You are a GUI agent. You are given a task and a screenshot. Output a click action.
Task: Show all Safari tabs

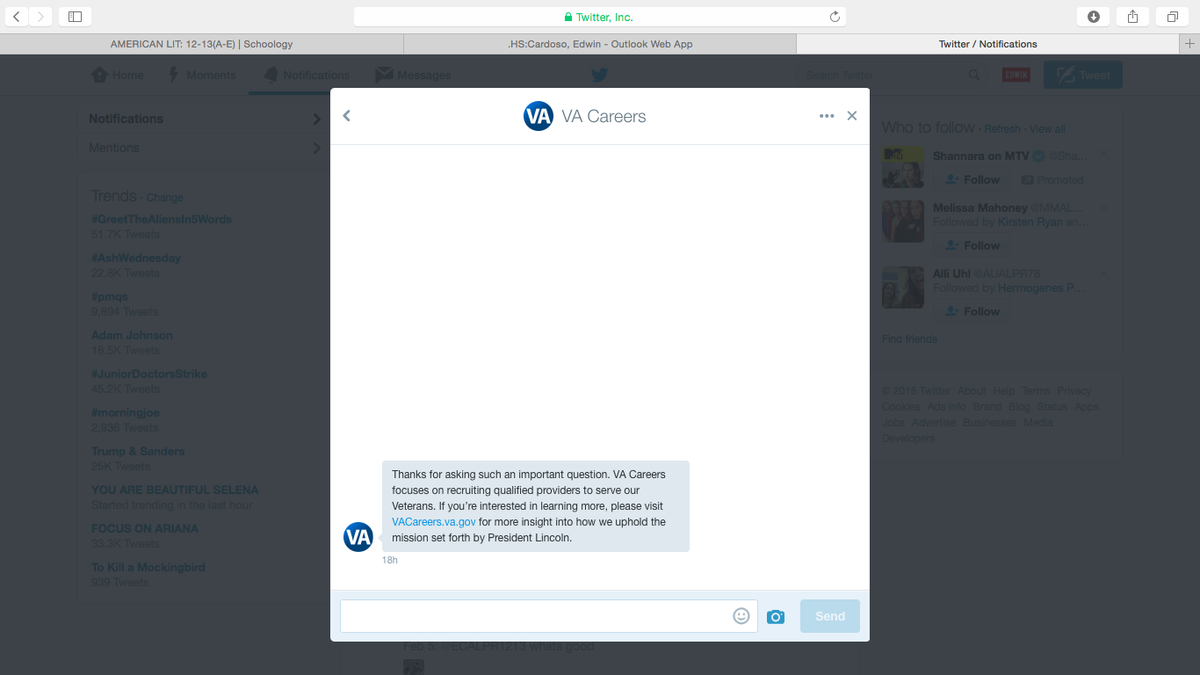pos(1172,16)
